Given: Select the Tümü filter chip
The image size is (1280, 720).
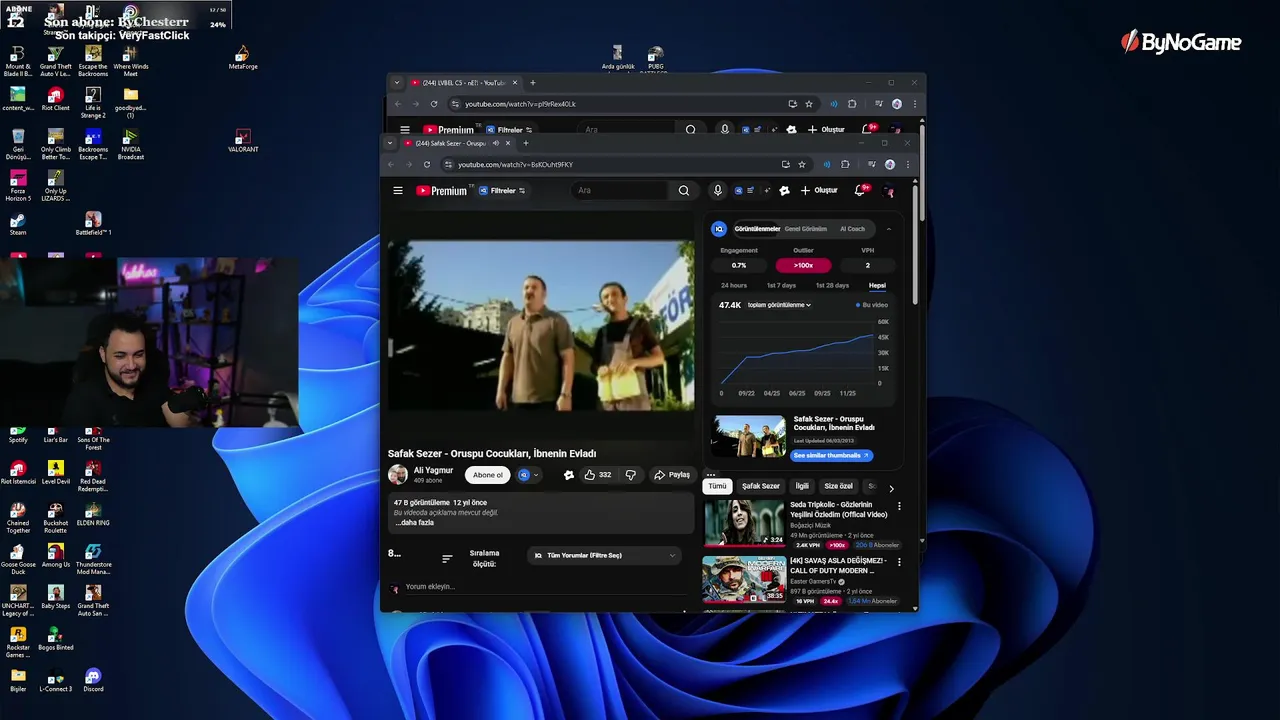Looking at the screenshot, I should click(x=717, y=486).
